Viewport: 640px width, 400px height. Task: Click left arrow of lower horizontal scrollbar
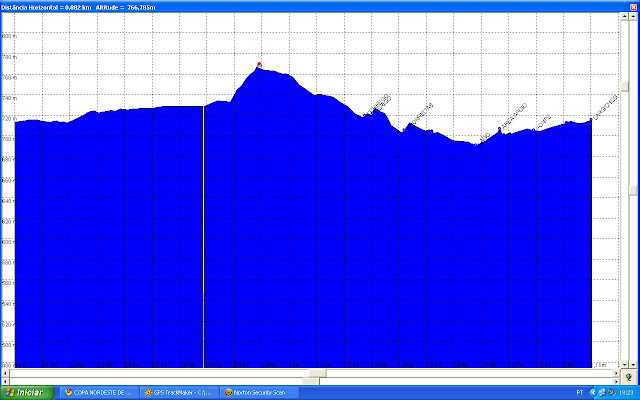pos(5,381)
